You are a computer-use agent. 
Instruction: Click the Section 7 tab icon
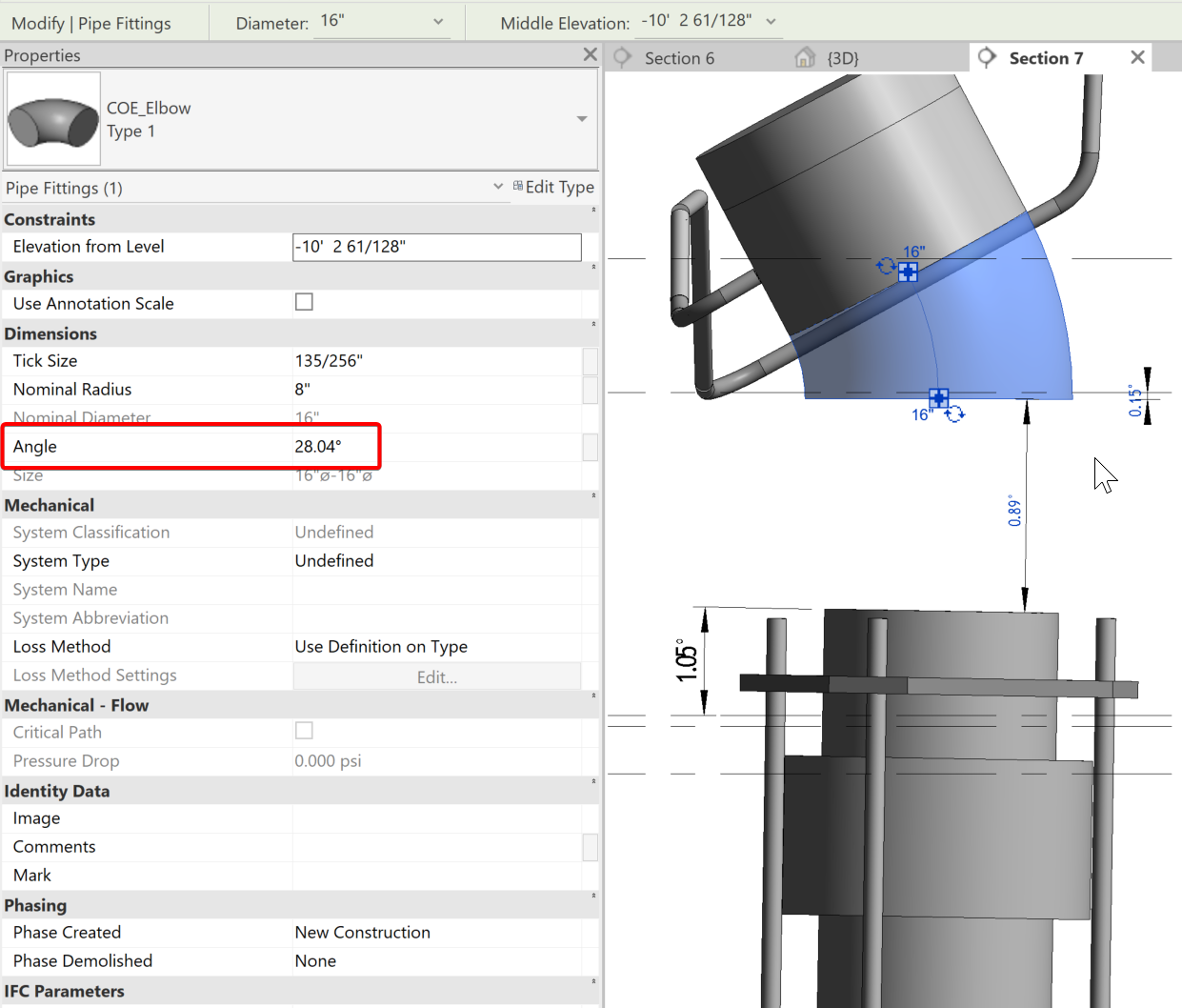pos(988,57)
